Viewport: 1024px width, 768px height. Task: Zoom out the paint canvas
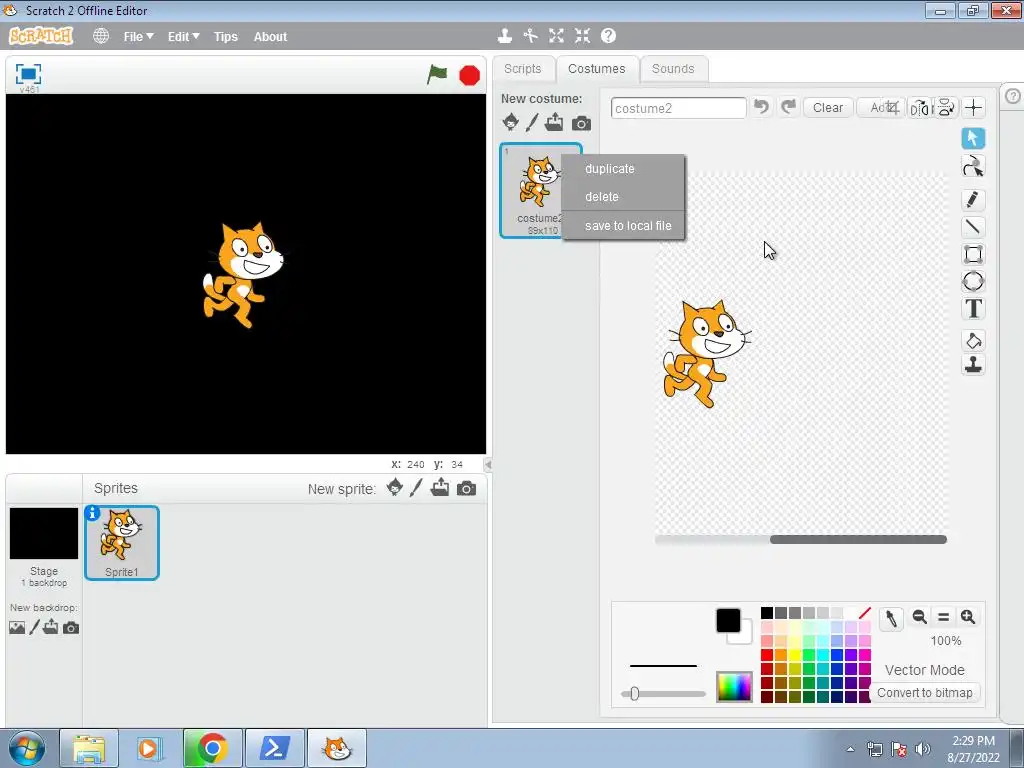(920, 616)
